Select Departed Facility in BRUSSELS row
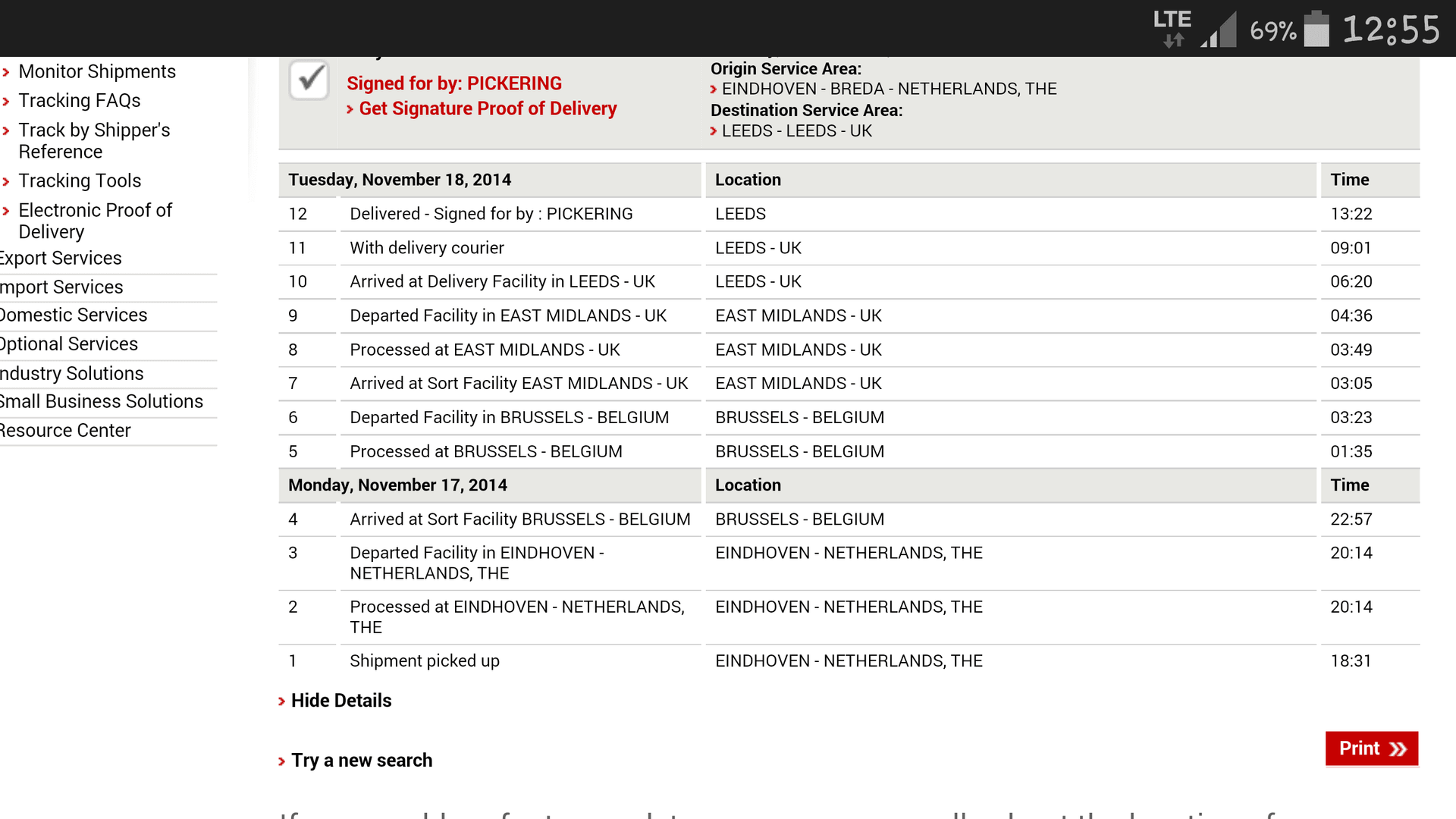 coord(849,417)
